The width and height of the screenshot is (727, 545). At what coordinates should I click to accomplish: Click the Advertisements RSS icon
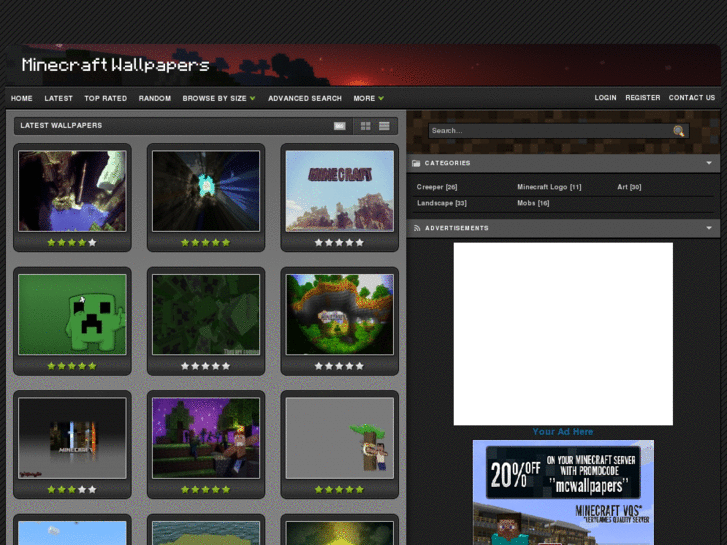(417, 228)
